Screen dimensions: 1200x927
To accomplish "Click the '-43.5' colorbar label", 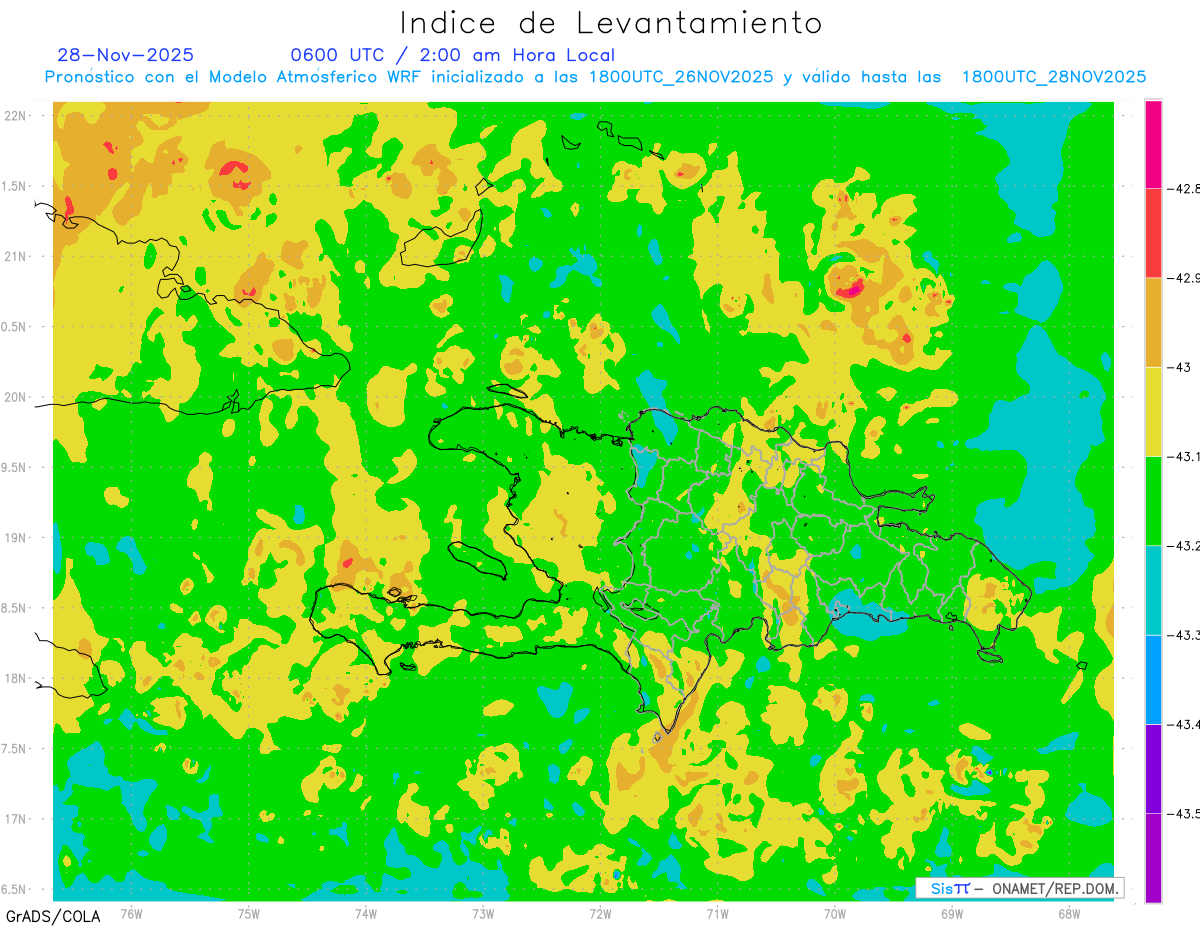I will pyautogui.click(x=1183, y=813).
